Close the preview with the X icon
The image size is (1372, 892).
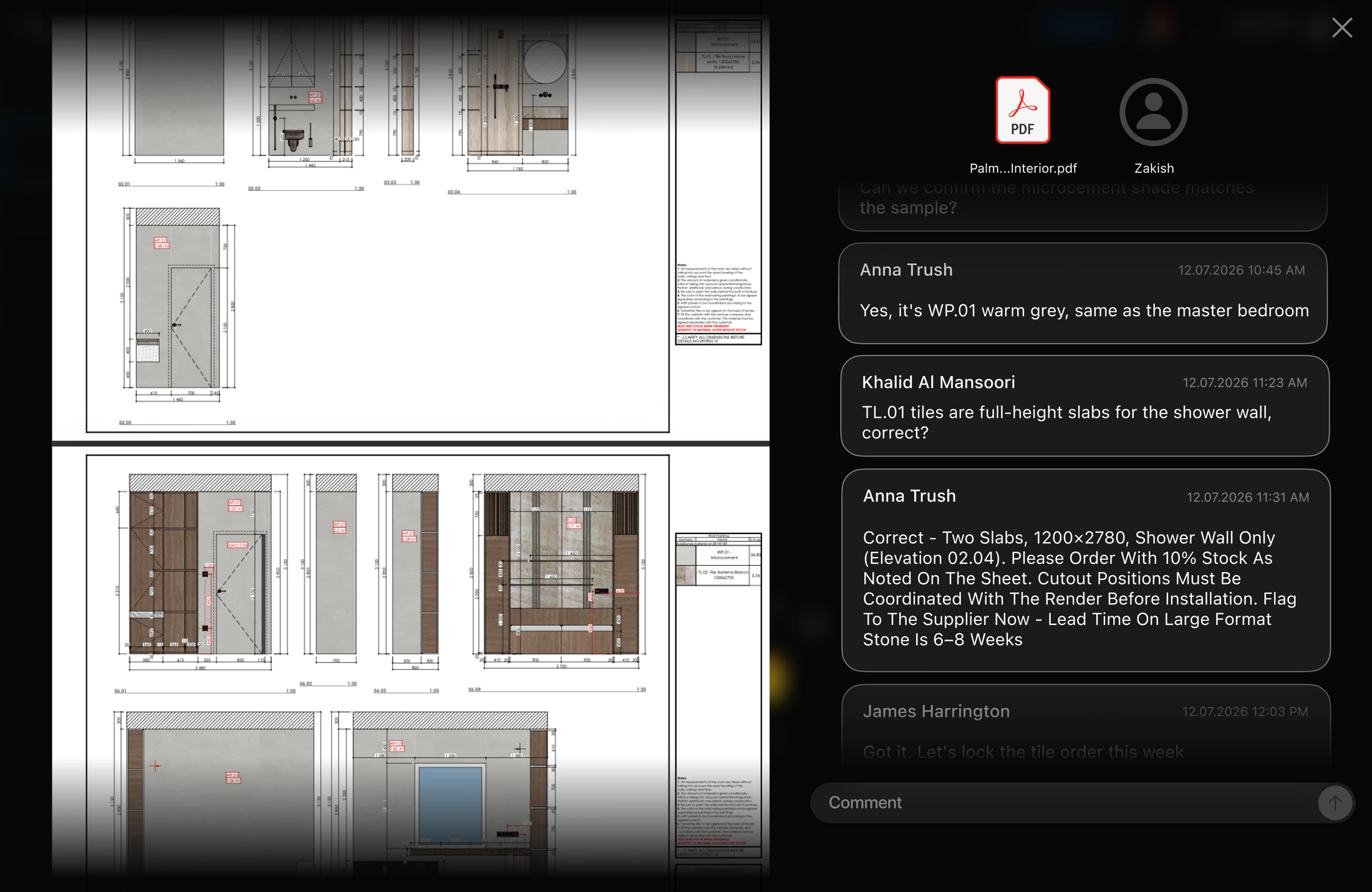click(1342, 27)
